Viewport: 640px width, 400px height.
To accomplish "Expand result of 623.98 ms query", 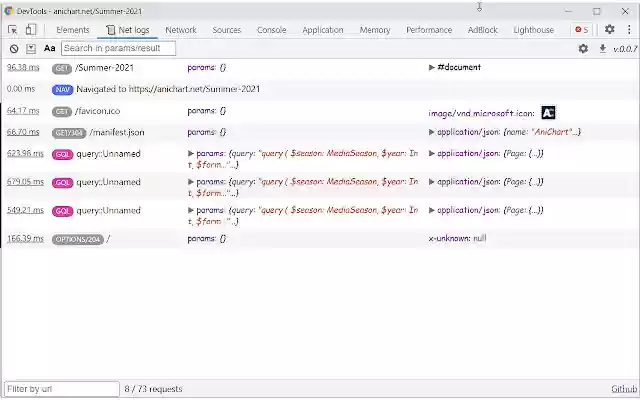I will point(431,153).
